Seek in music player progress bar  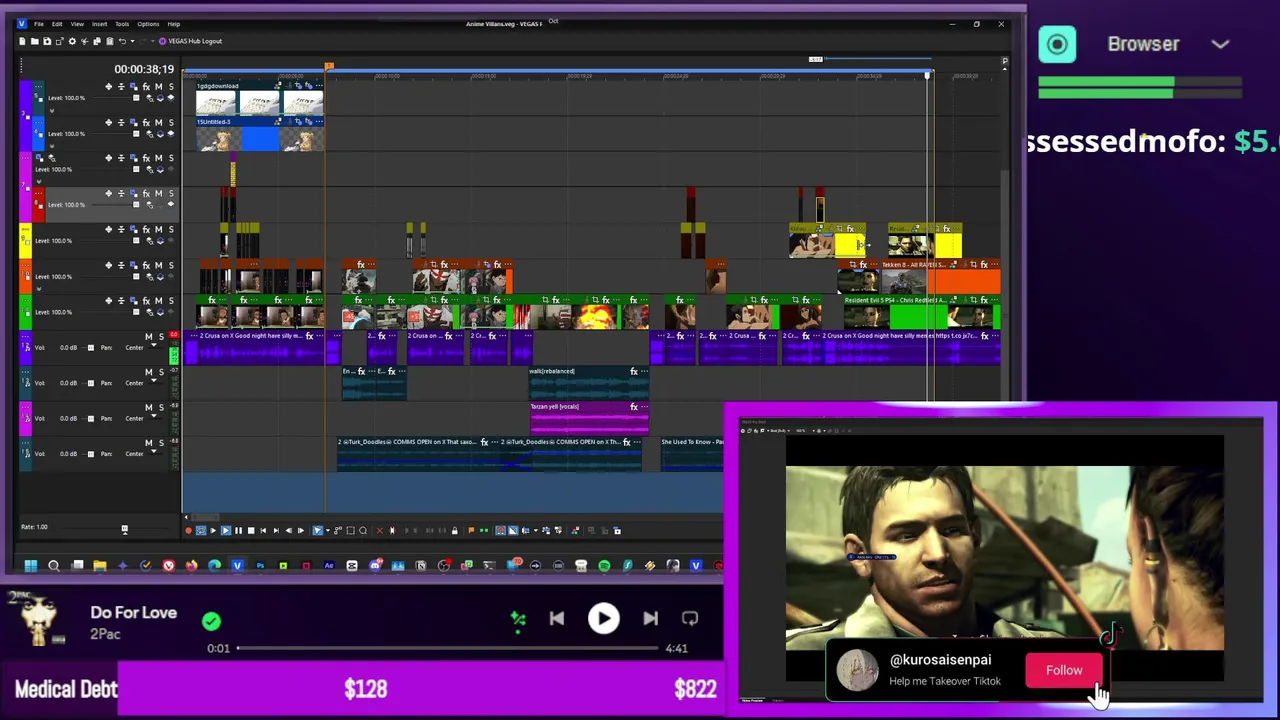point(449,649)
